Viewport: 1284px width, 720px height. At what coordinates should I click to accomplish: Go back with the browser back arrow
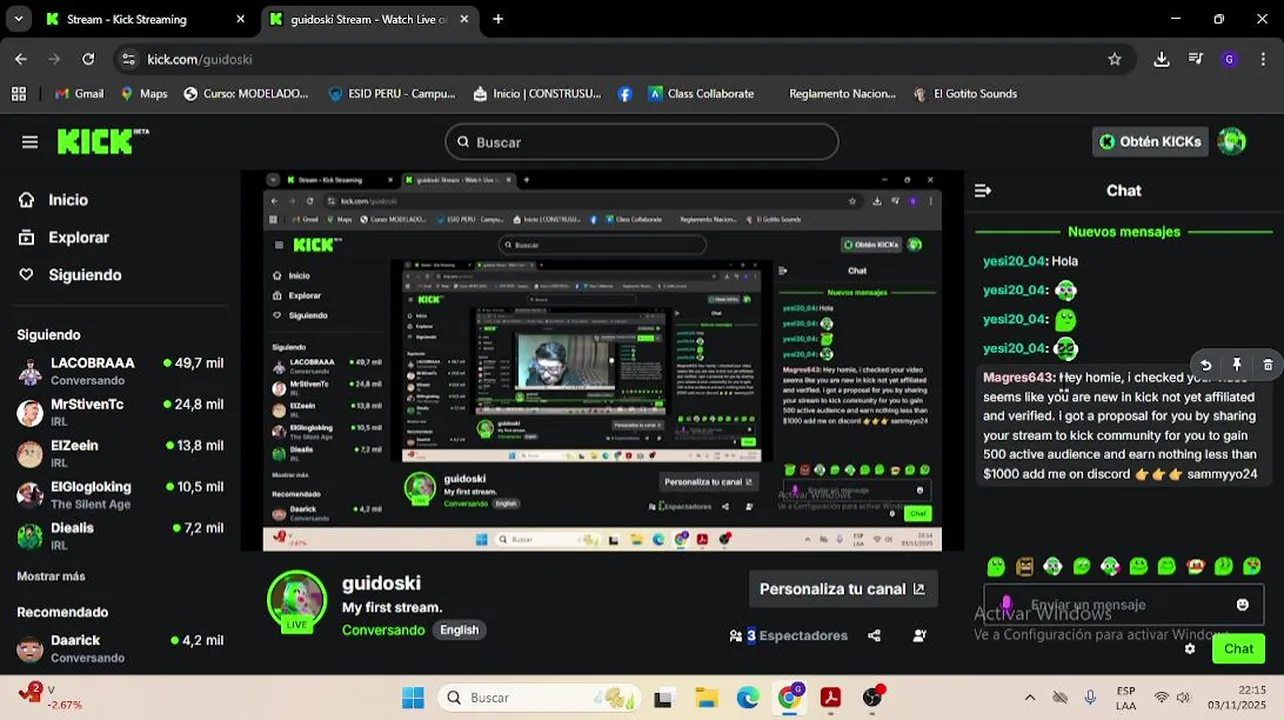pos(21,59)
